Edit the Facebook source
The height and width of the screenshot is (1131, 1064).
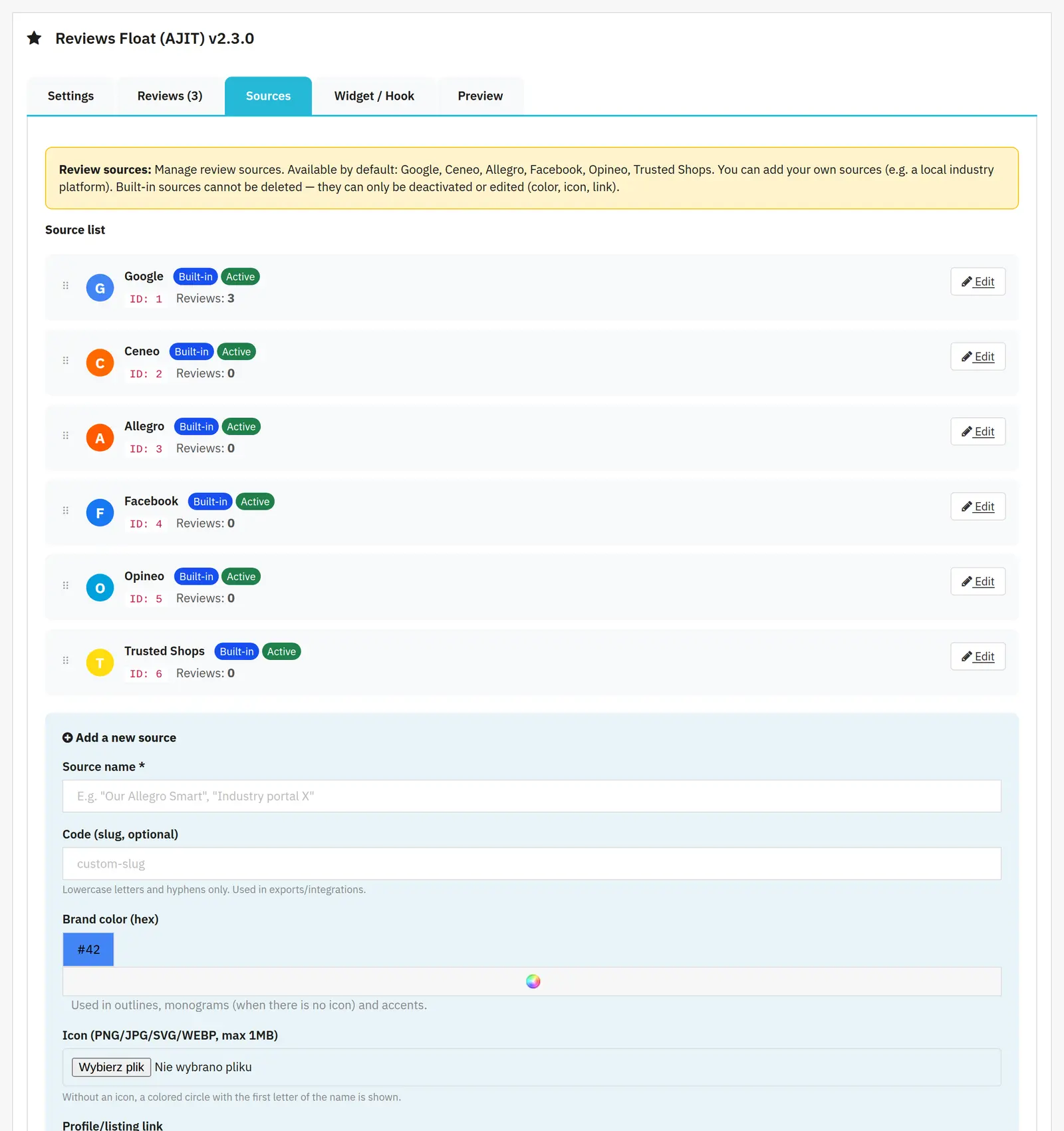click(978, 506)
